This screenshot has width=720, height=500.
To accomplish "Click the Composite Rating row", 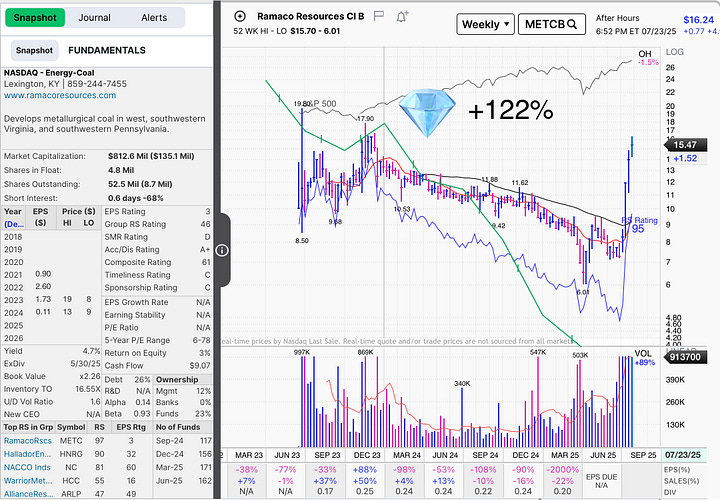I will 157,262.
